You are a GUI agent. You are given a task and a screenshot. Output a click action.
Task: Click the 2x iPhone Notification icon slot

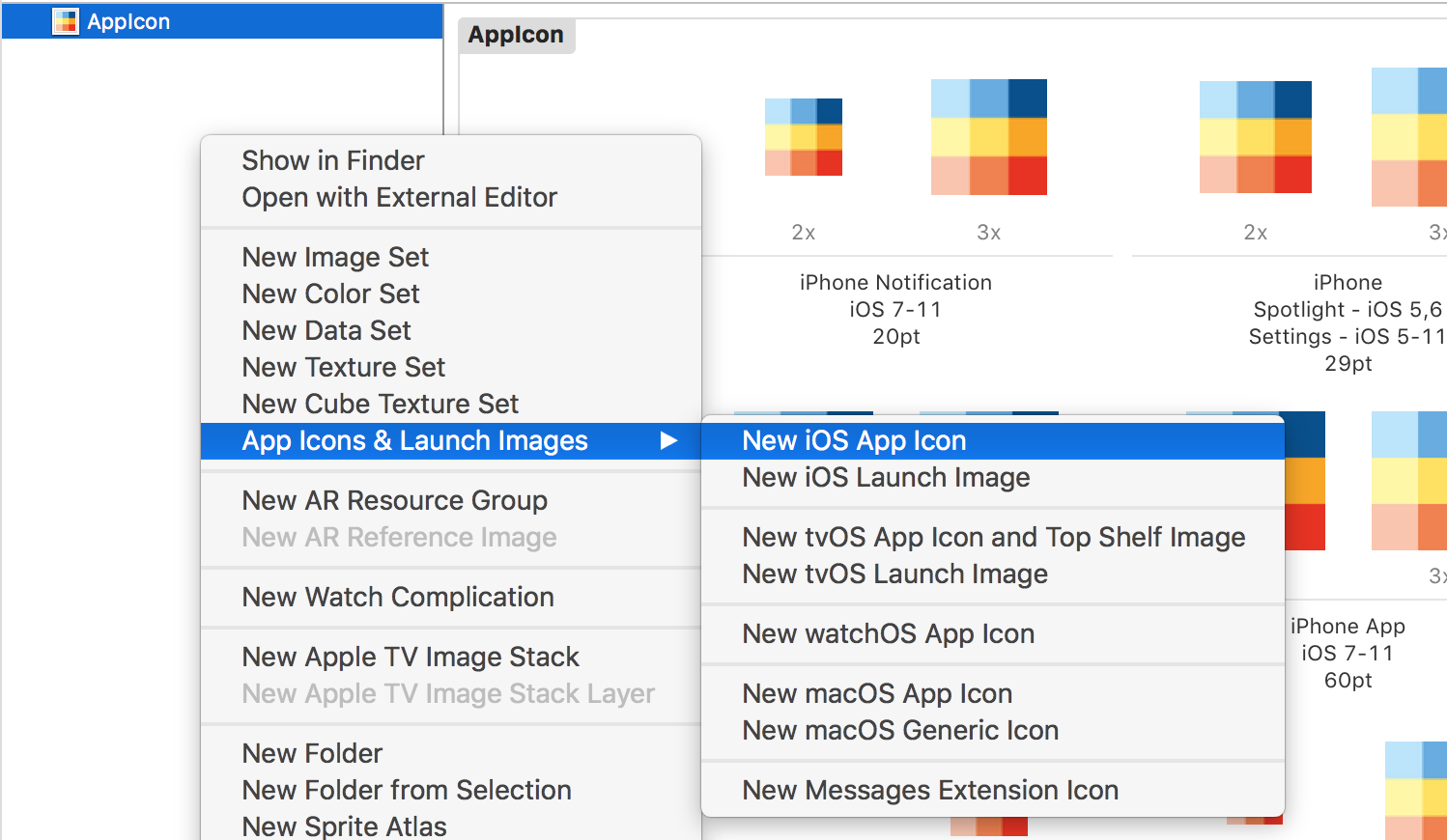tap(803, 136)
